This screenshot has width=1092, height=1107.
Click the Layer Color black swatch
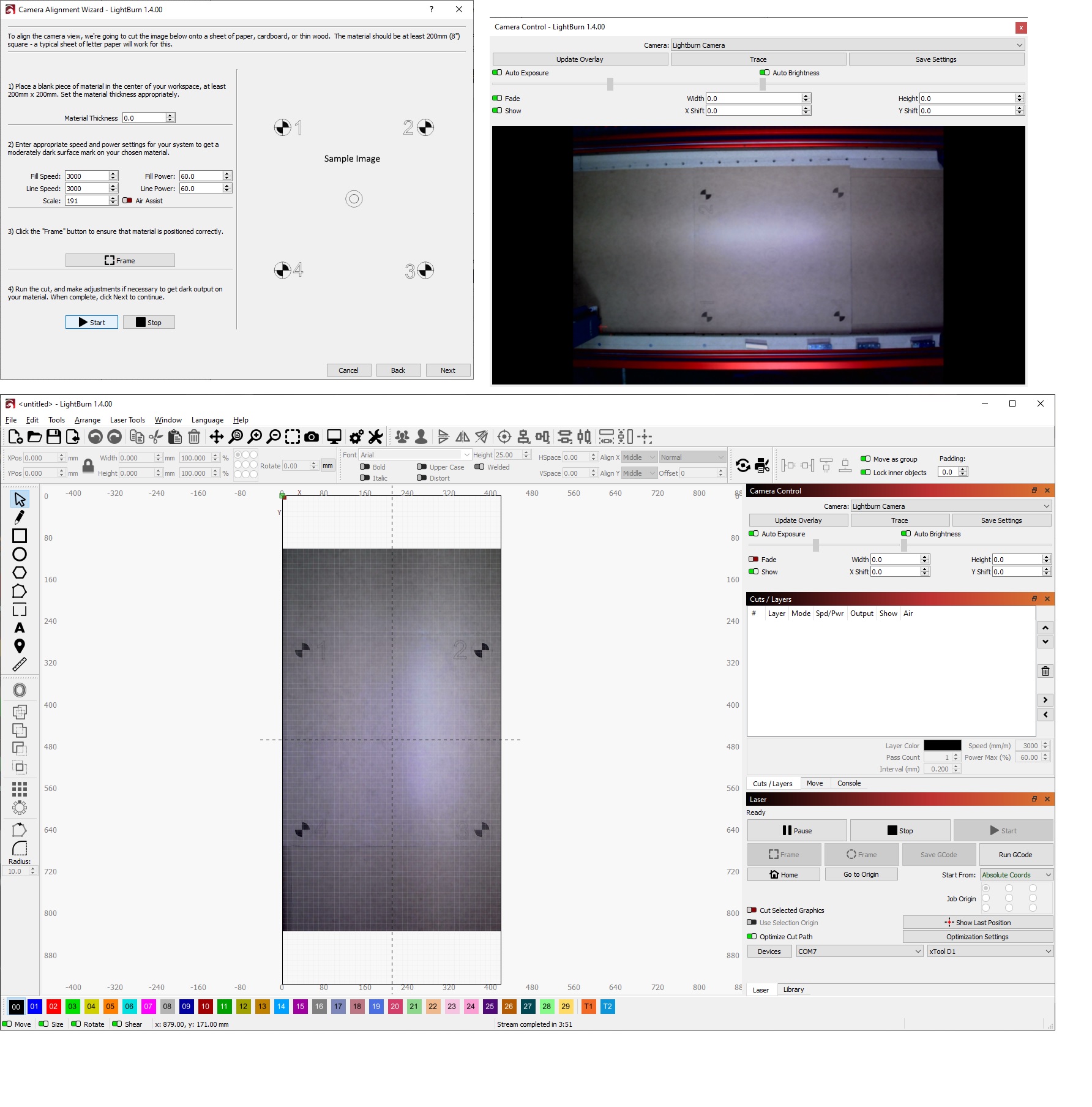pos(943,746)
